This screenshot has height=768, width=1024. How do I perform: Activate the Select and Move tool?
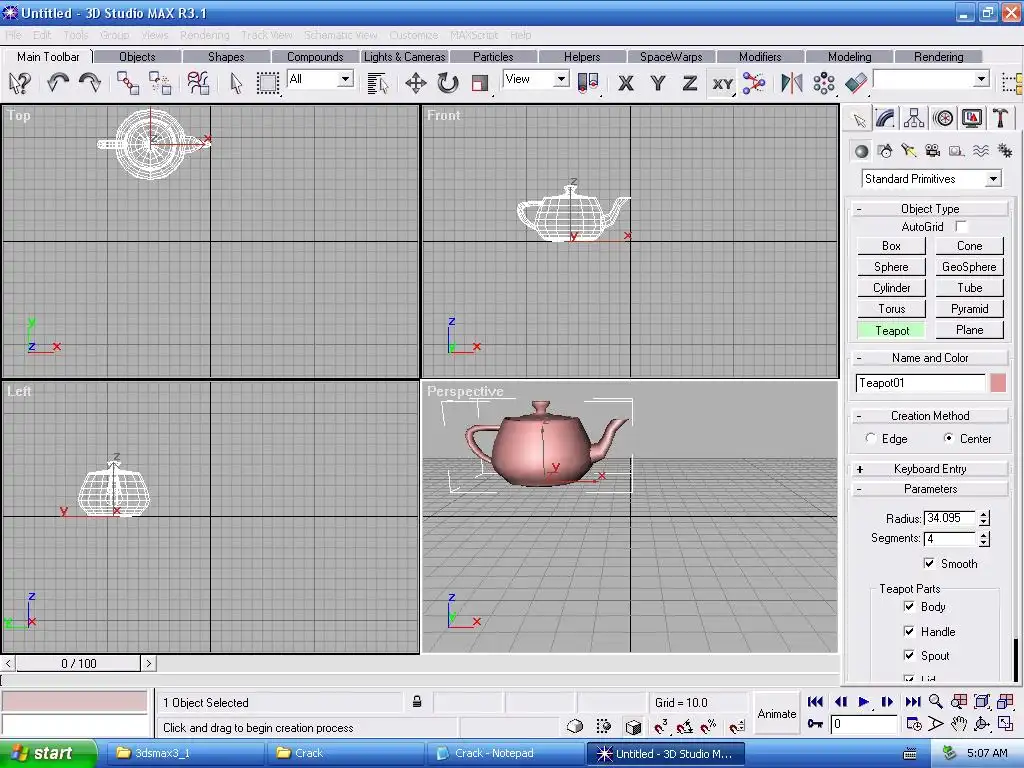point(415,83)
